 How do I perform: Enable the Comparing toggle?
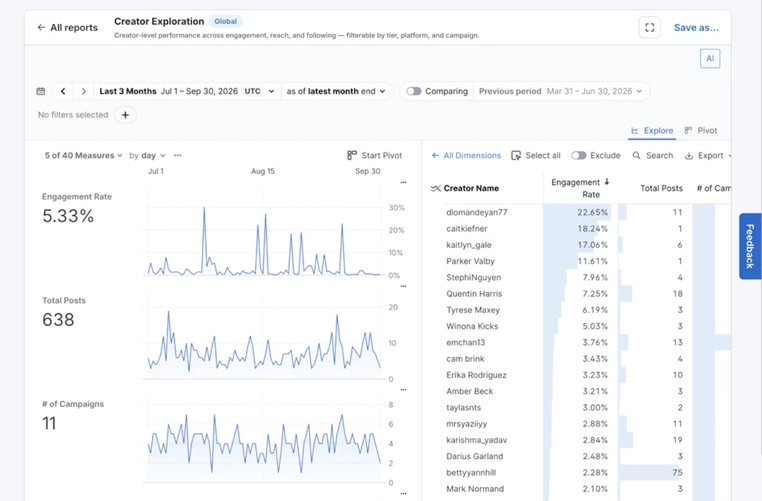click(414, 91)
